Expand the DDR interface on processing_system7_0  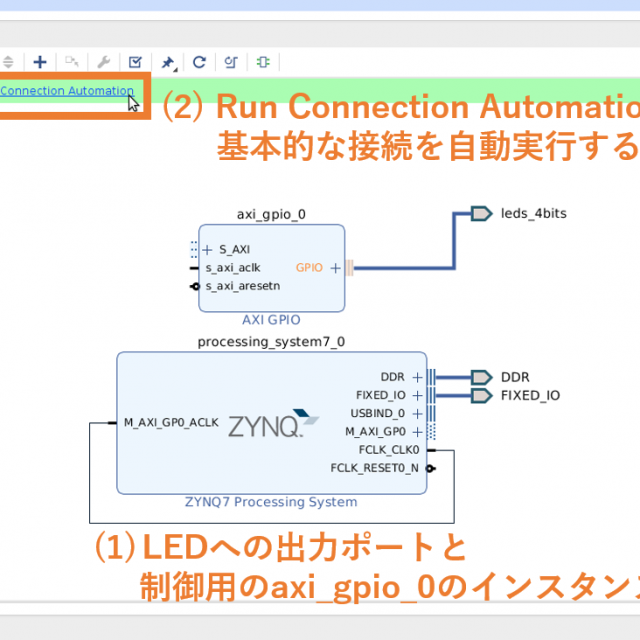tap(417, 377)
